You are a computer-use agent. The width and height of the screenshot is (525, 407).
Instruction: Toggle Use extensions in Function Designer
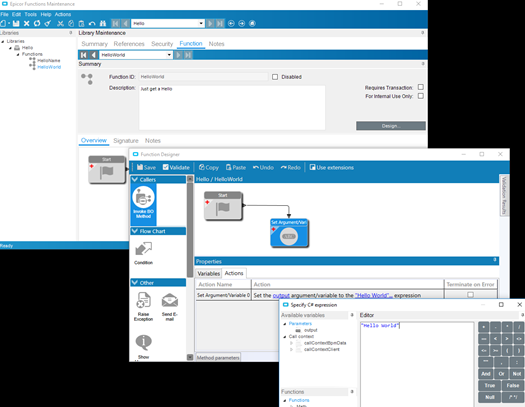point(331,167)
